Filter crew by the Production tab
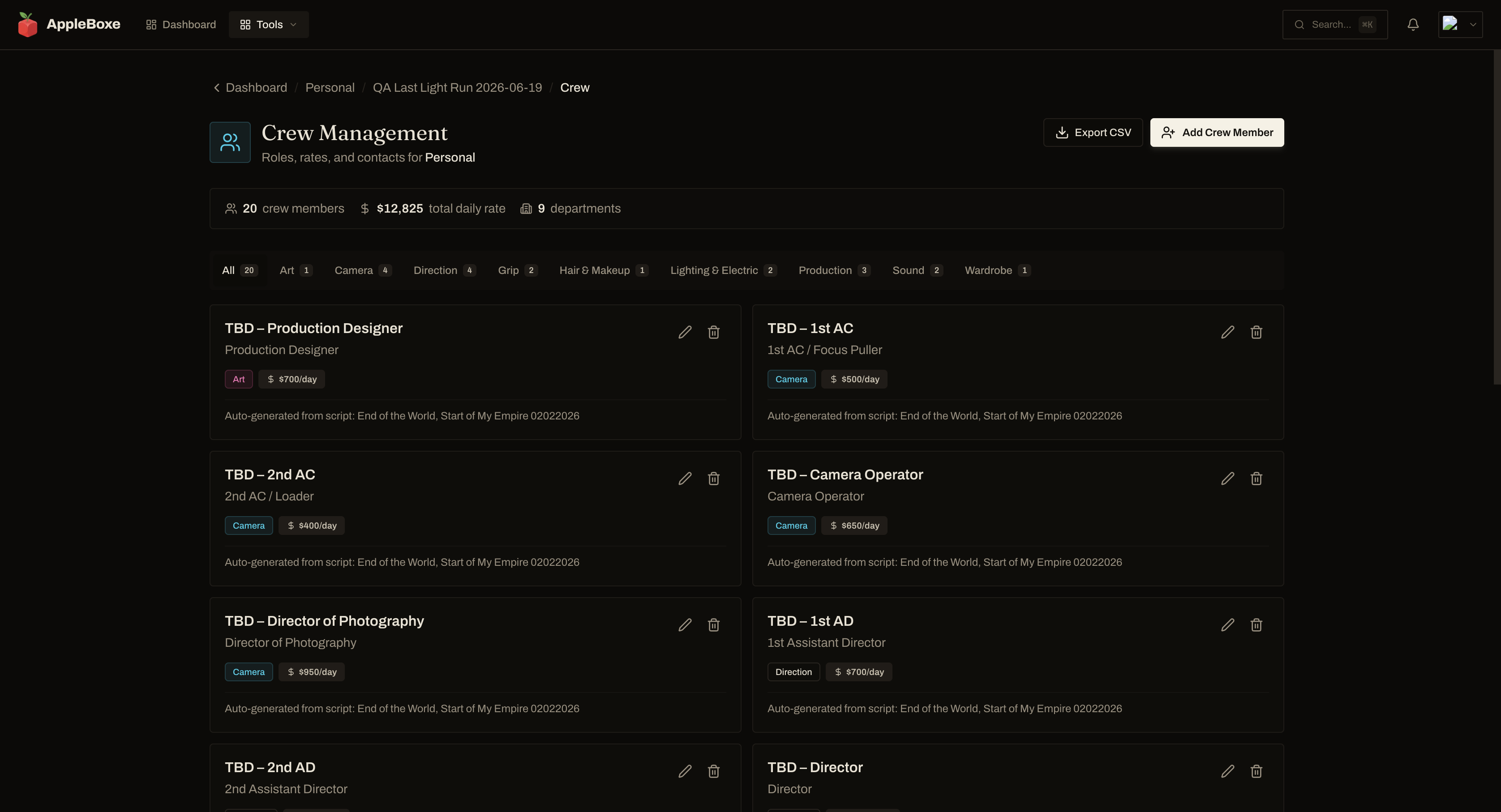Viewport: 1501px width, 812px height. (x=834, y=270)
